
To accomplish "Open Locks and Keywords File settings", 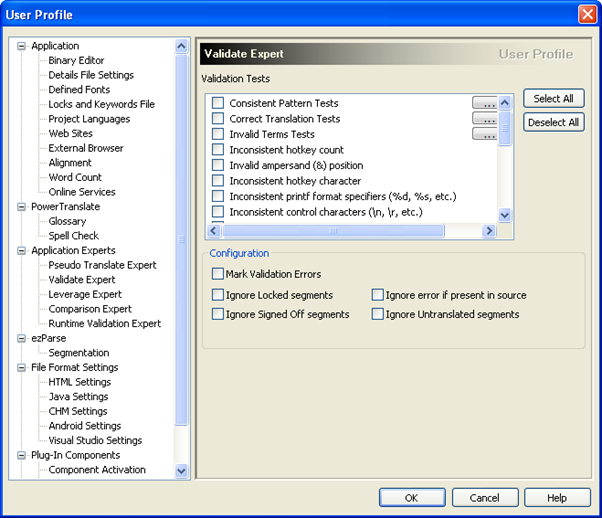I will pyautogui.click(x=101, y=104).
